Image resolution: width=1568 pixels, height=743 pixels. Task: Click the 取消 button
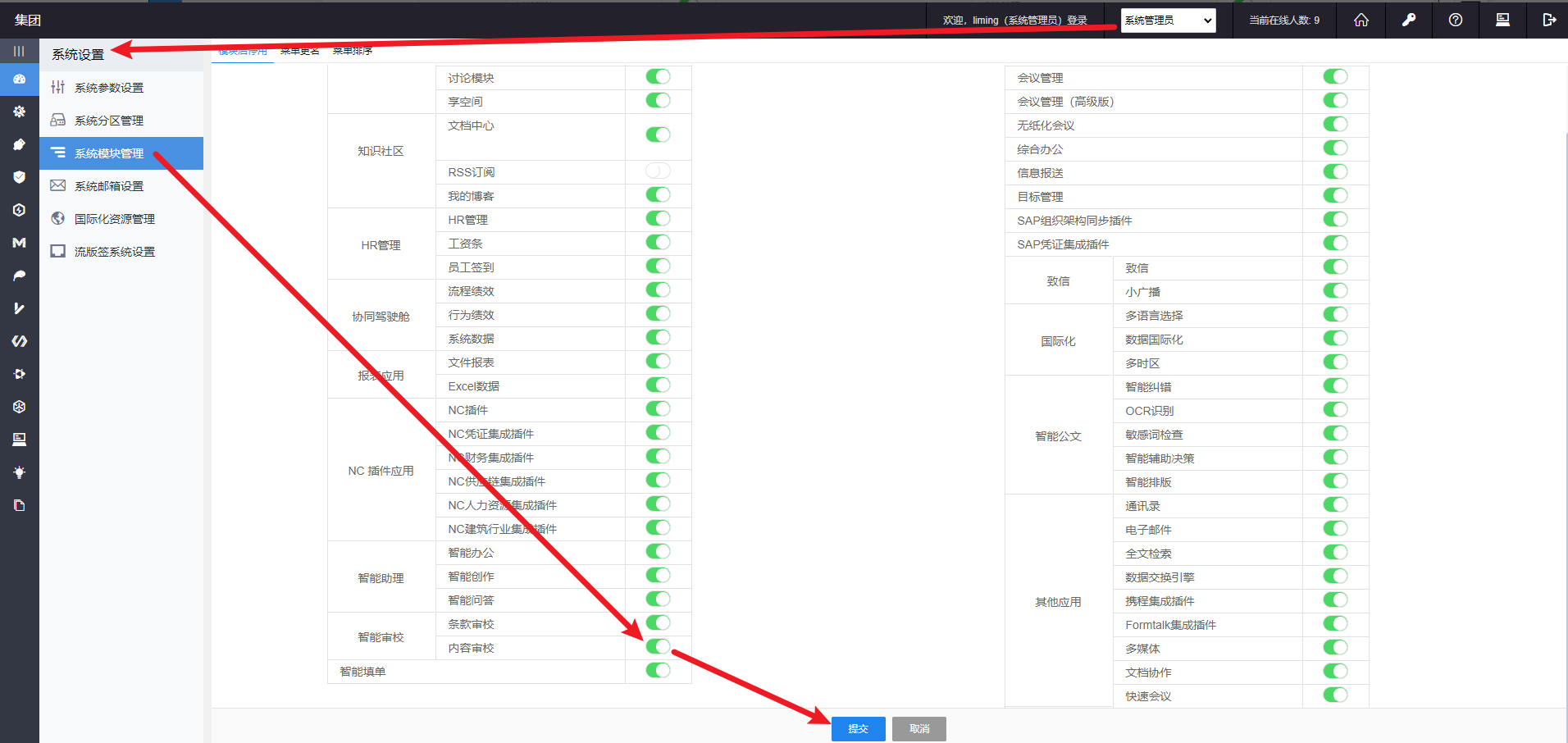point(919,729)
